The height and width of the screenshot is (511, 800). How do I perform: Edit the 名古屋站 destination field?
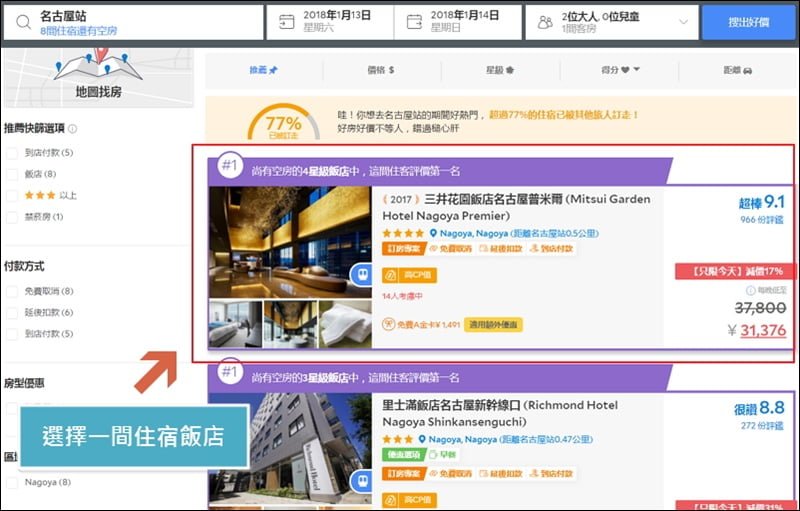[134, 22]
